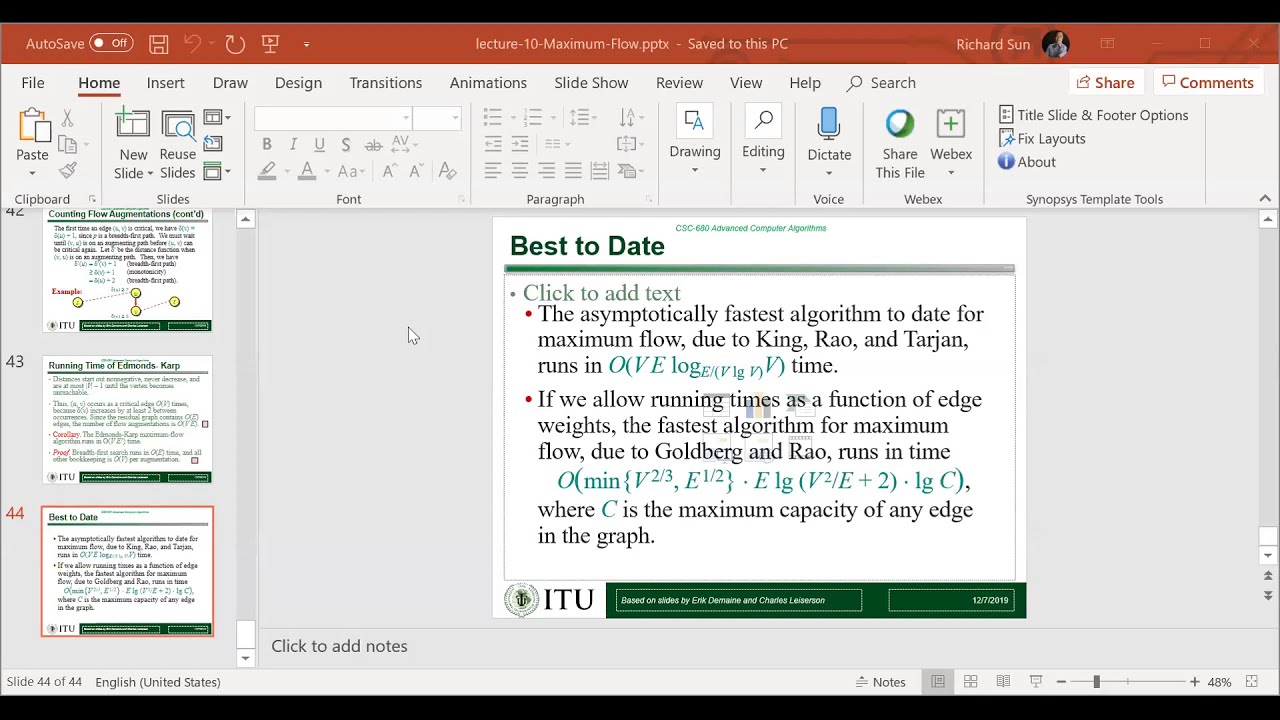Toggle Notes pane in status bar
Screen dimensions: 1280x720
coord(880,682)
